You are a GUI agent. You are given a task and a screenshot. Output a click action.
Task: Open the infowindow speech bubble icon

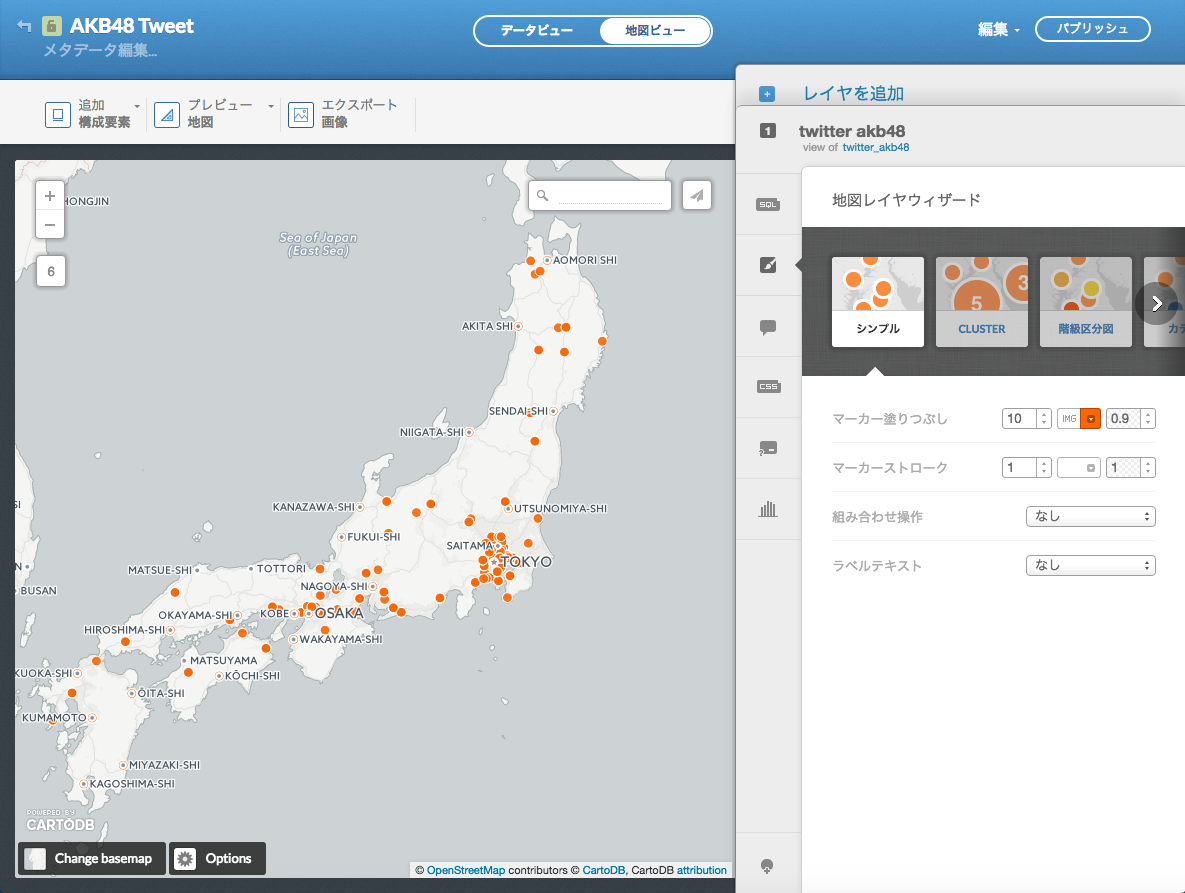(768, 327)
